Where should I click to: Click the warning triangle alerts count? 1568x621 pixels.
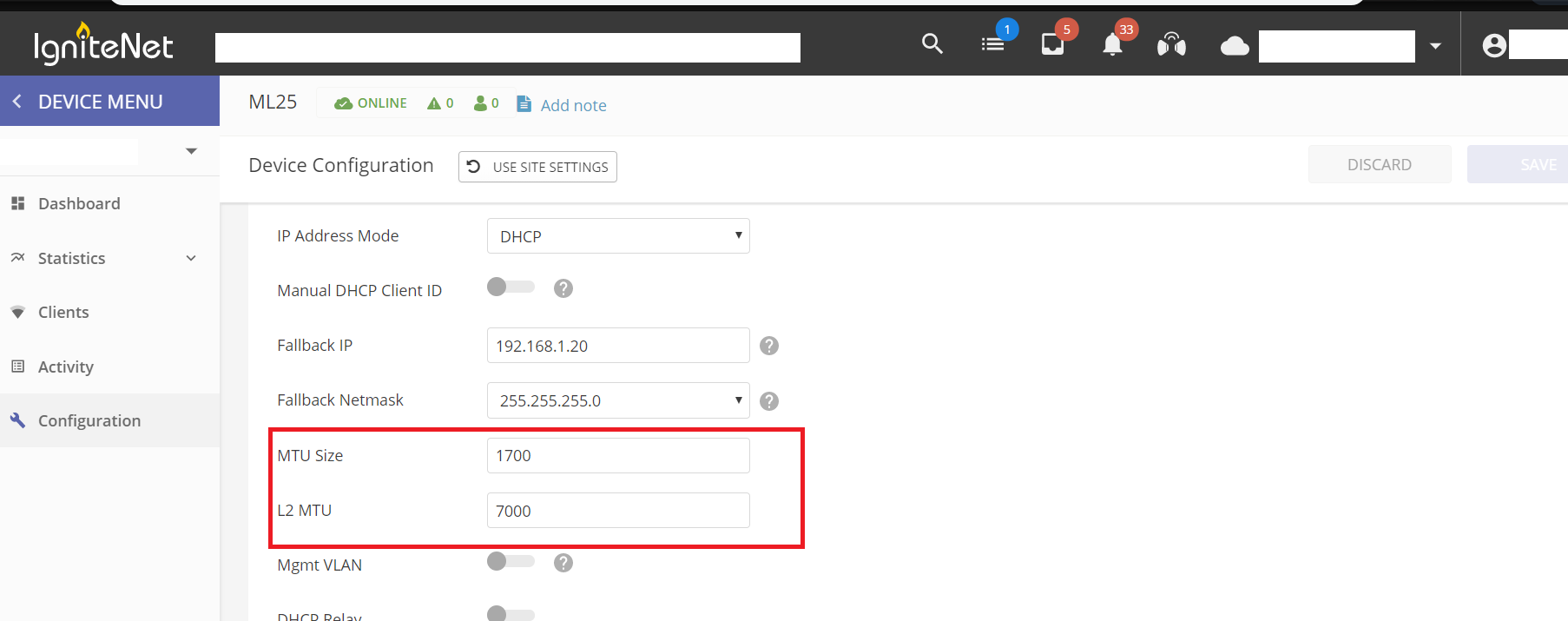coord(440,102)
